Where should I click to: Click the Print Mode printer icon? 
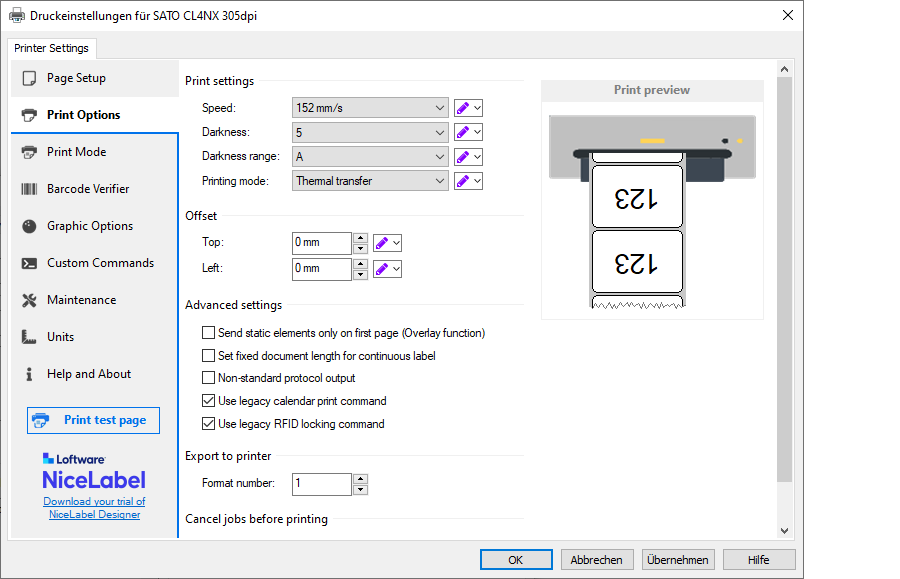[x=29, y=152]
